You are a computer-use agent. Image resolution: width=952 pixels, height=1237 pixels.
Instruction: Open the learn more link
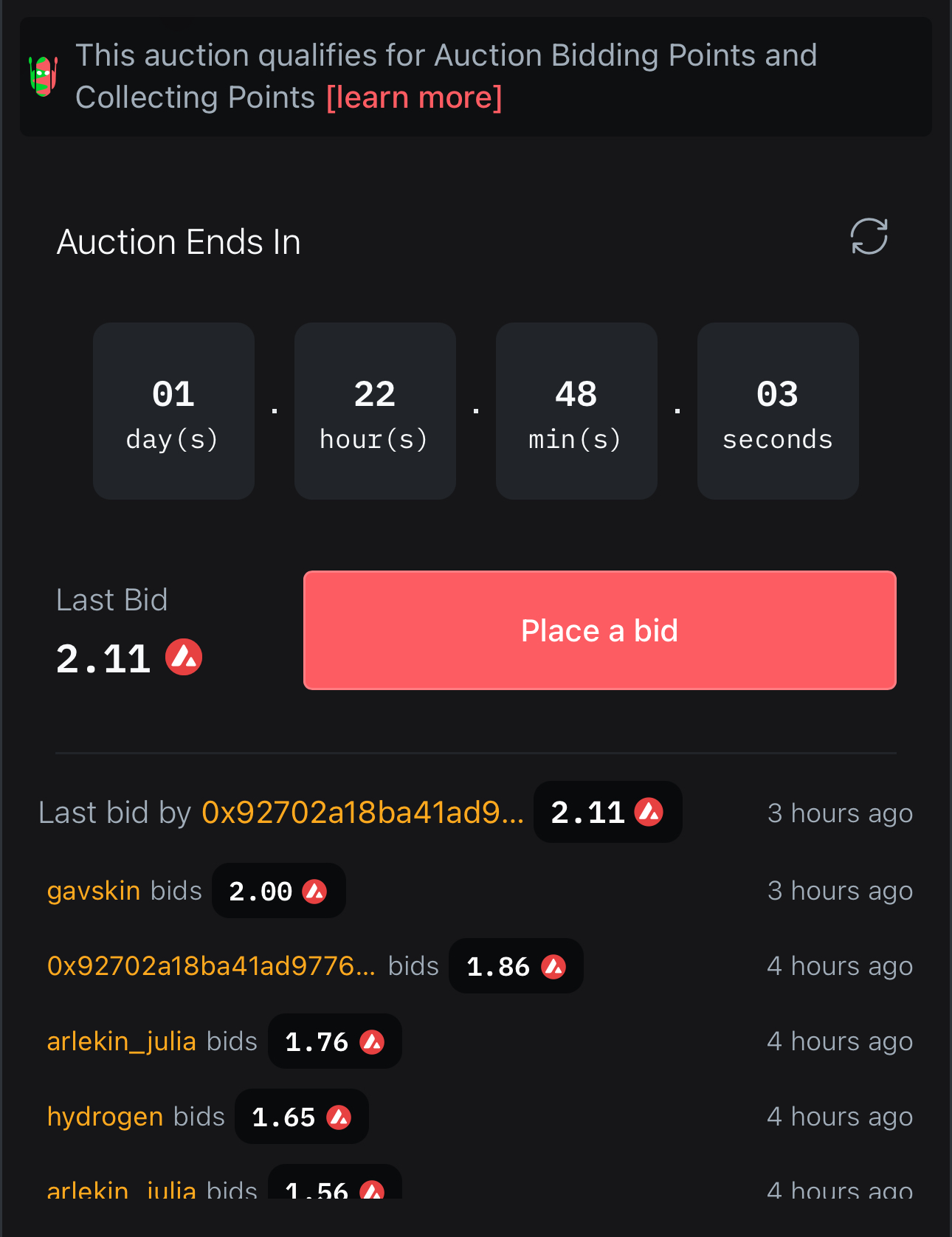click(x=414, y=97)
